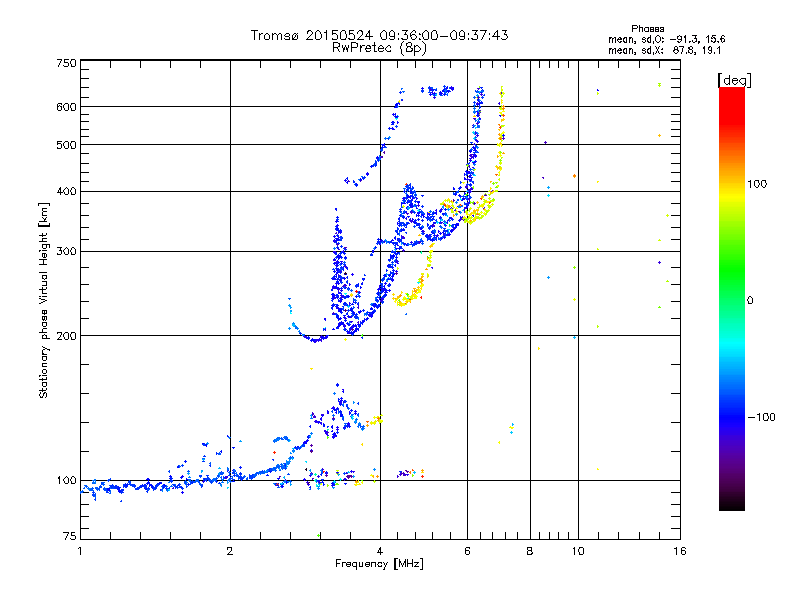Screen dimensions: 800x600
Task: Click the x-axis tick label '1'
Action: coord(80,551)
